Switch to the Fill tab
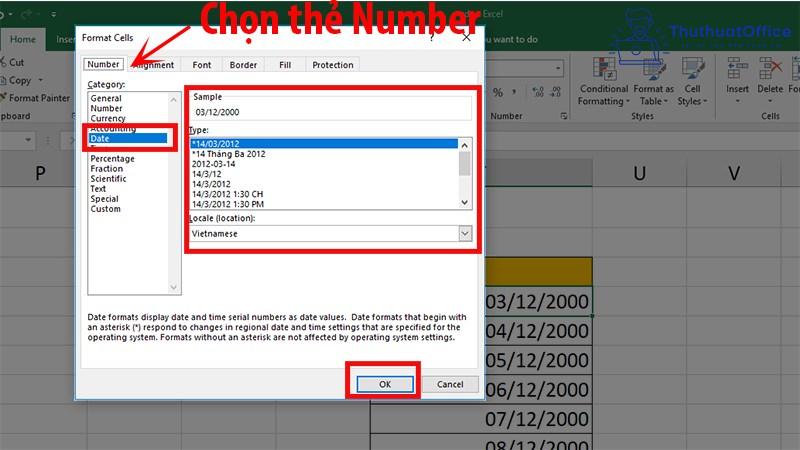 point(285,65)
